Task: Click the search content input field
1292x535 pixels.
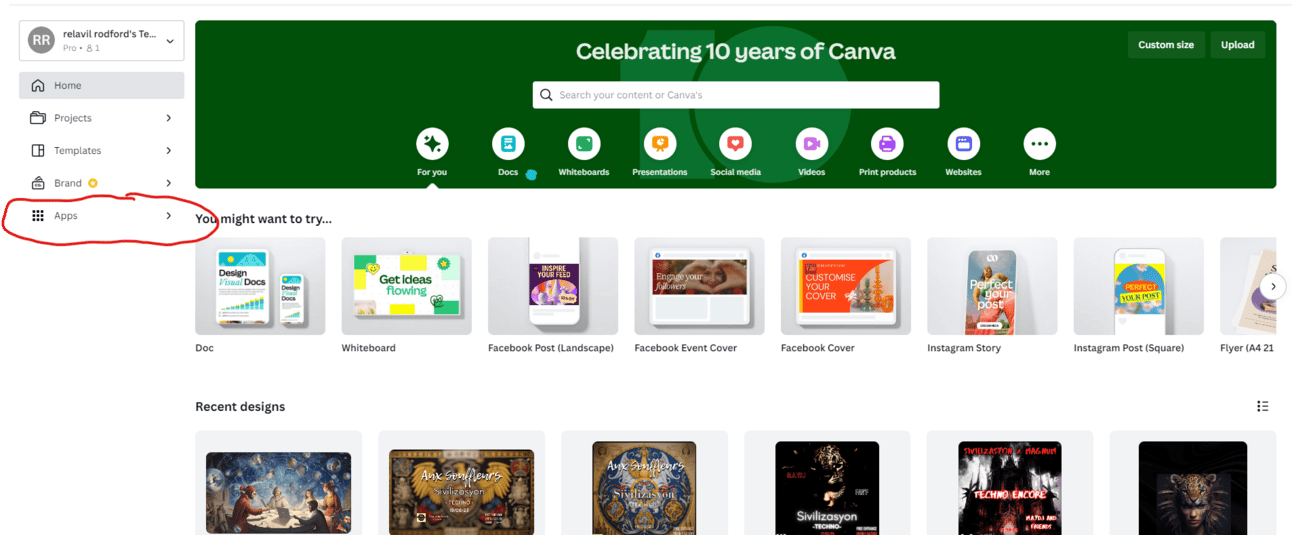Action: [x=736, y=95]
